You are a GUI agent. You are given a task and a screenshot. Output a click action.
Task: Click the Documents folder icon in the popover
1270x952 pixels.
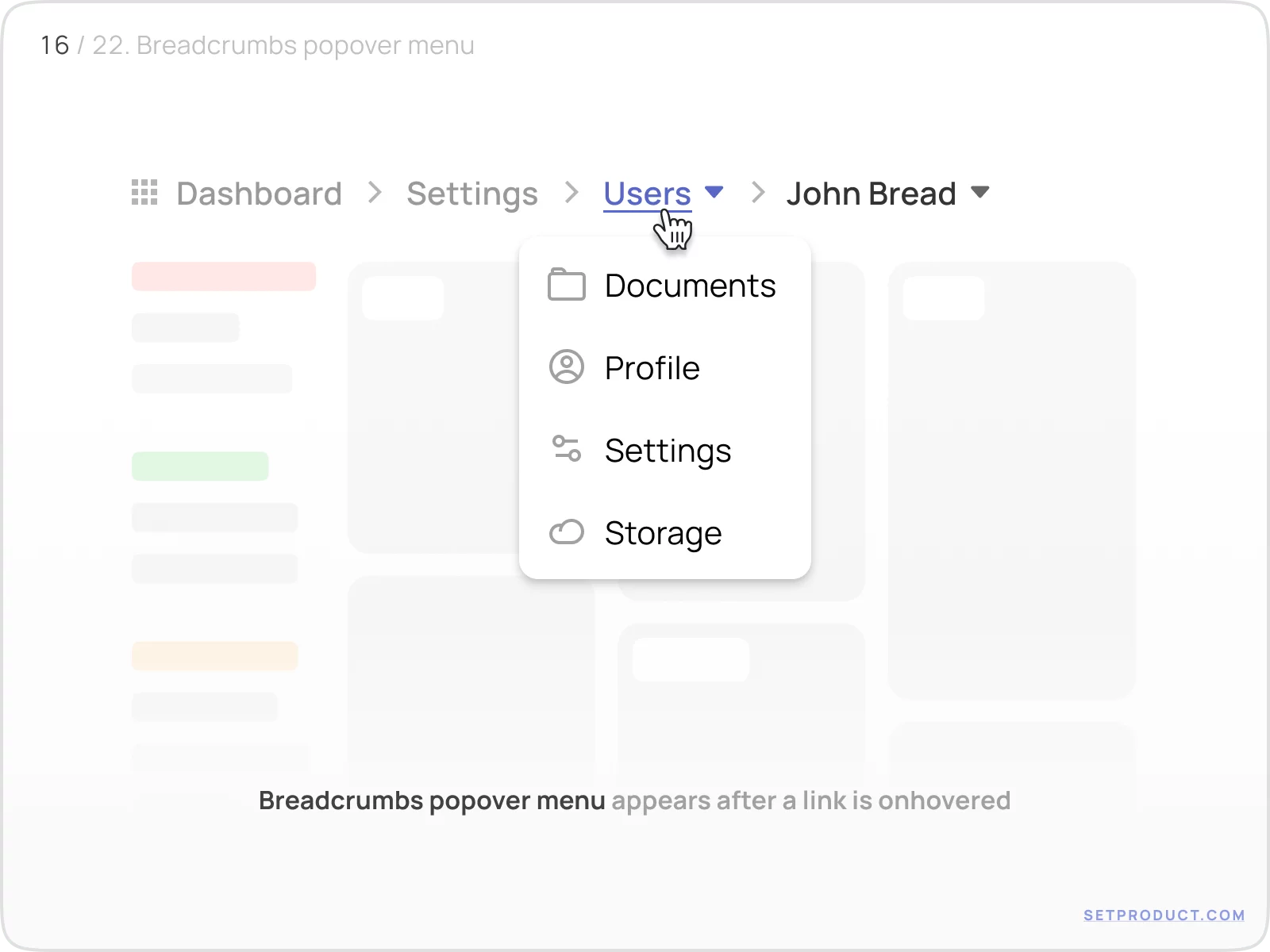[x=565, y=286]
